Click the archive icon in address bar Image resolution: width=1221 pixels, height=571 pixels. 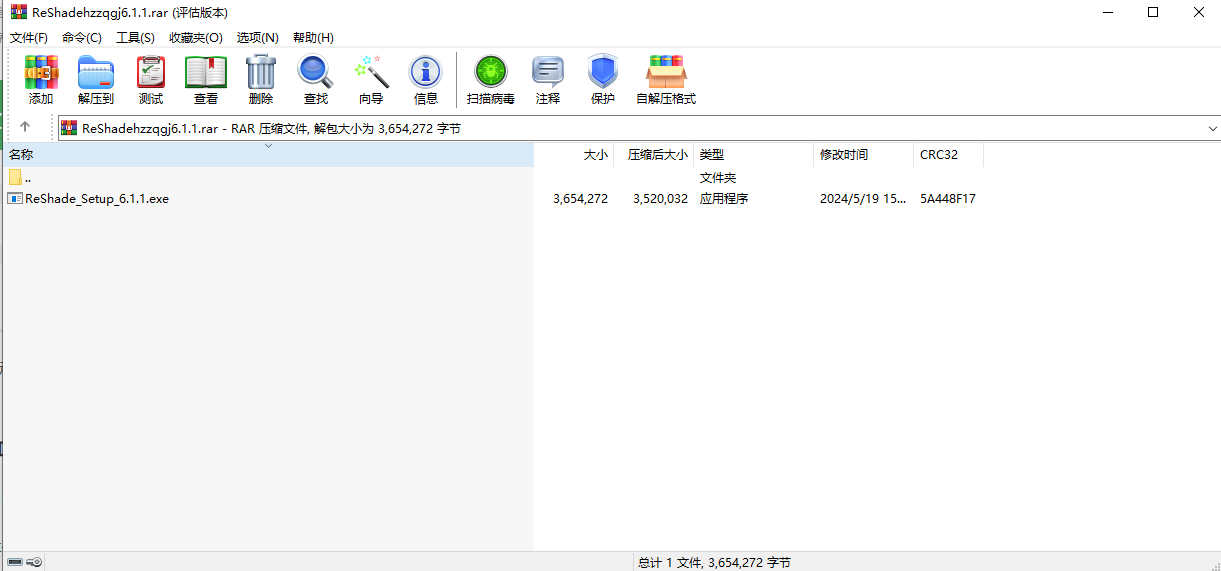tap(69, 128)
